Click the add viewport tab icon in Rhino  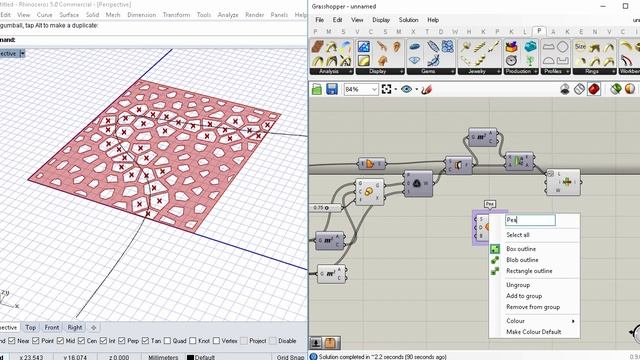tap(93, 327)
